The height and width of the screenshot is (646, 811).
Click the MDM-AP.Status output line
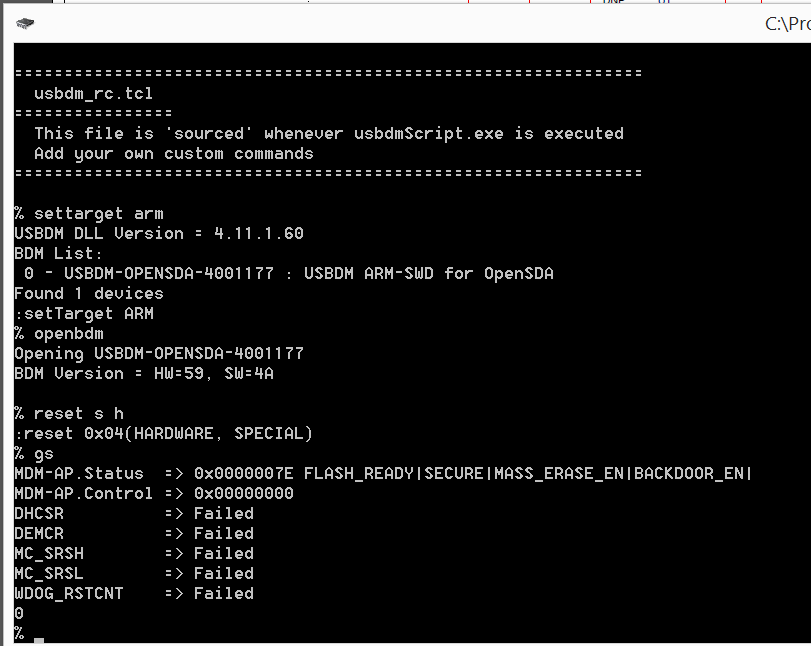(382, 473)
